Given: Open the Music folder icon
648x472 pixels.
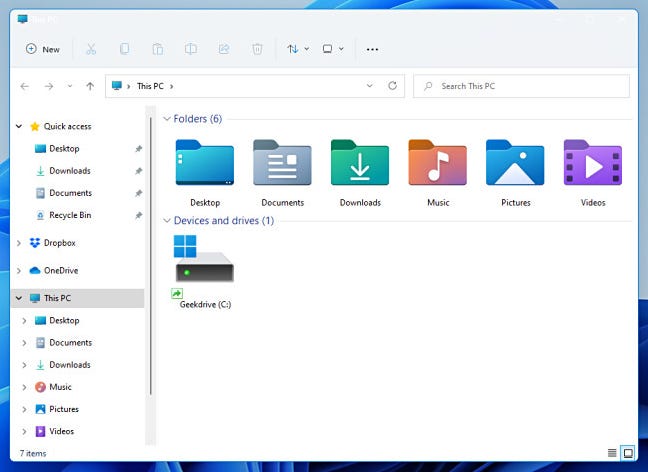Looking at the screenshot, I should (x=437, y=163).
